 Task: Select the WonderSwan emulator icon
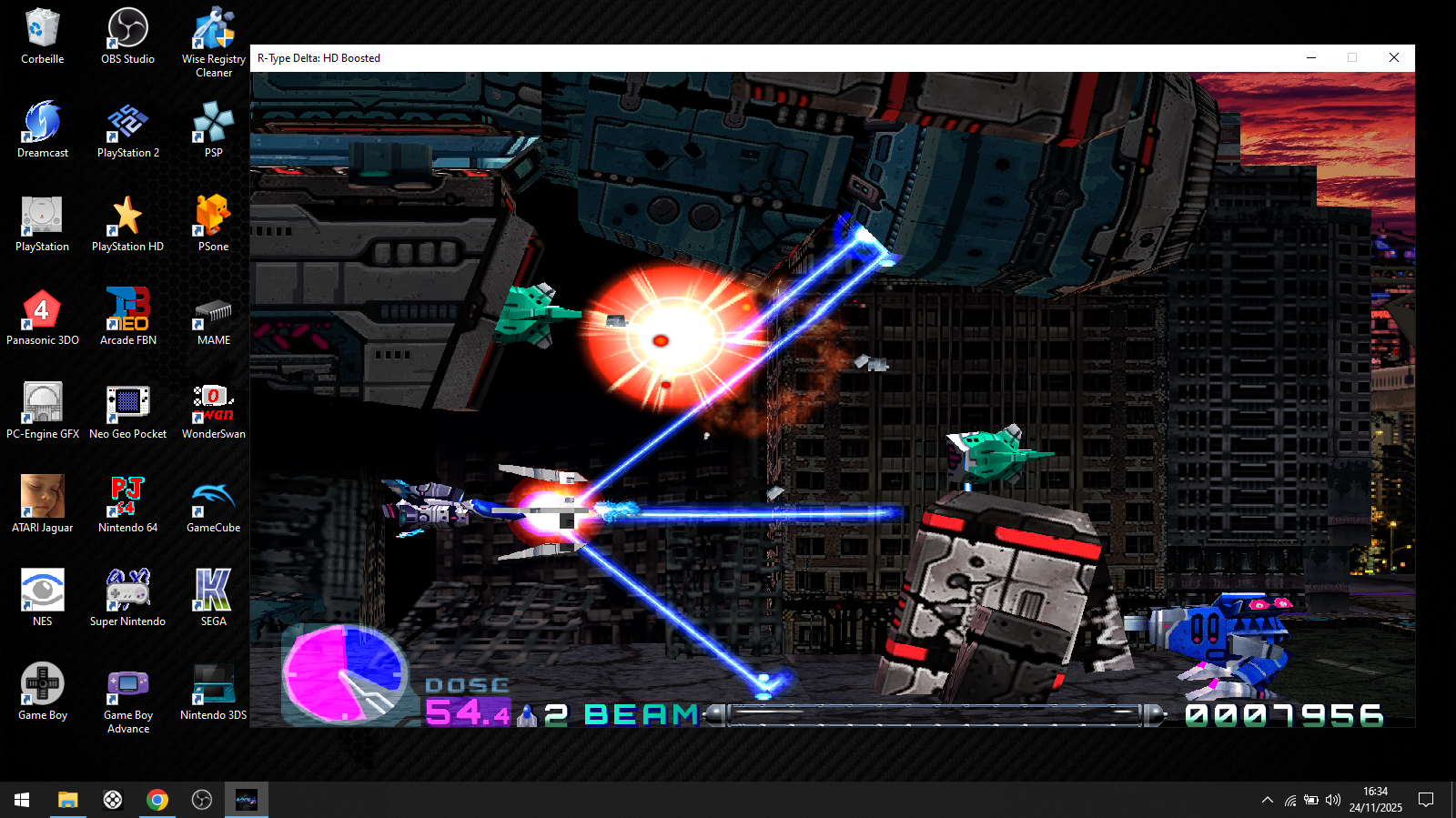pos(213,410)
